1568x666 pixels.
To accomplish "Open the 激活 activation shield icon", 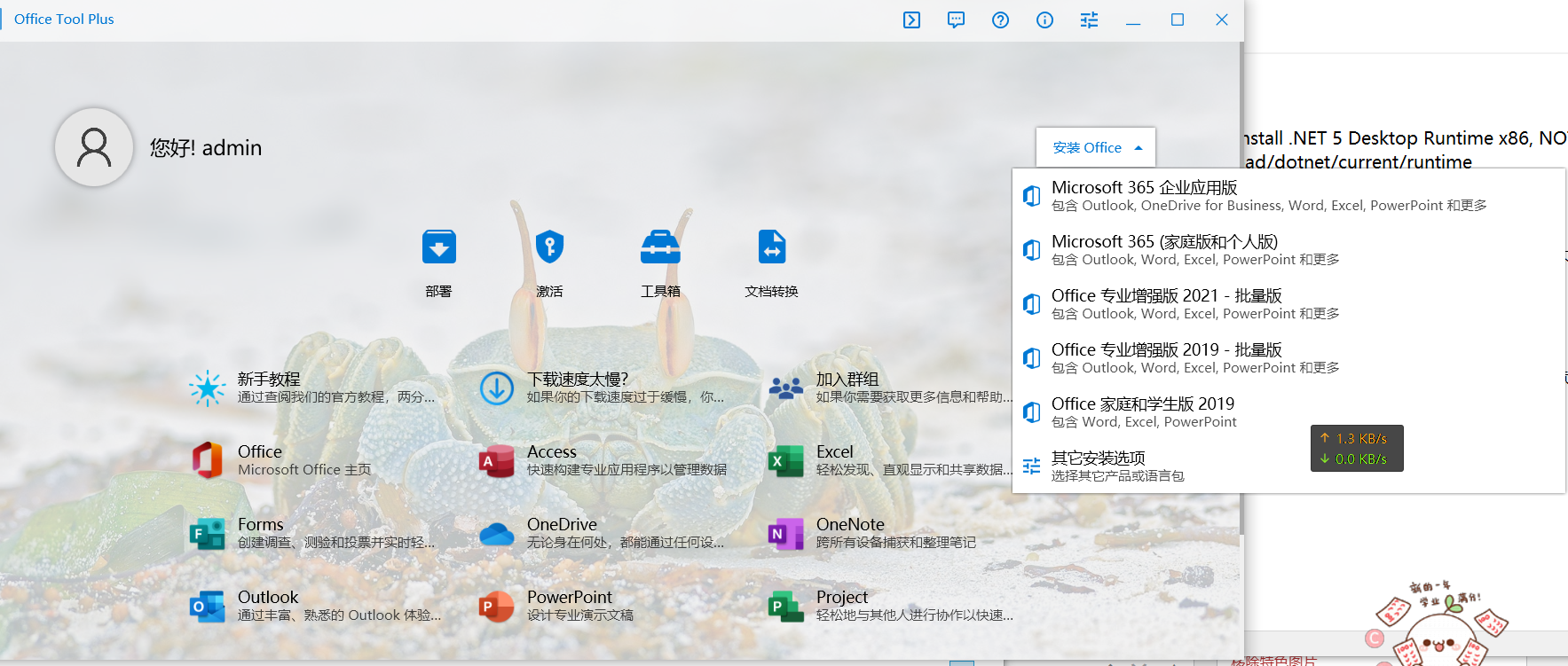I will click(x=549, y=263).
